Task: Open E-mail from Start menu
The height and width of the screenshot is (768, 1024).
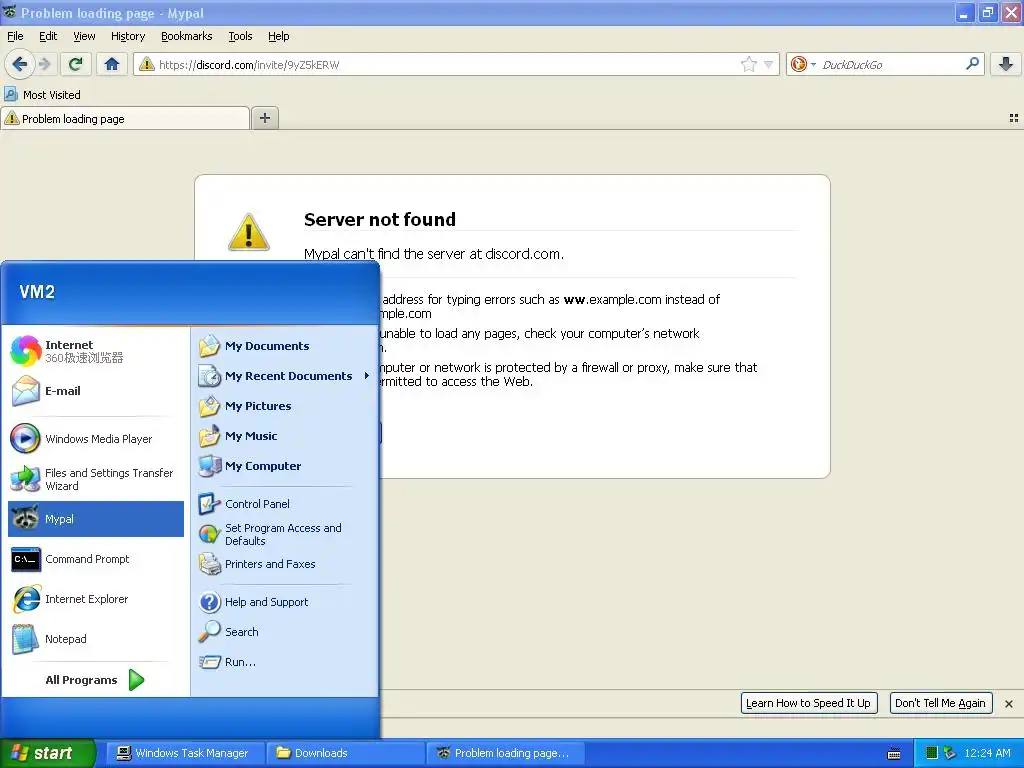Action: [95, 391]
